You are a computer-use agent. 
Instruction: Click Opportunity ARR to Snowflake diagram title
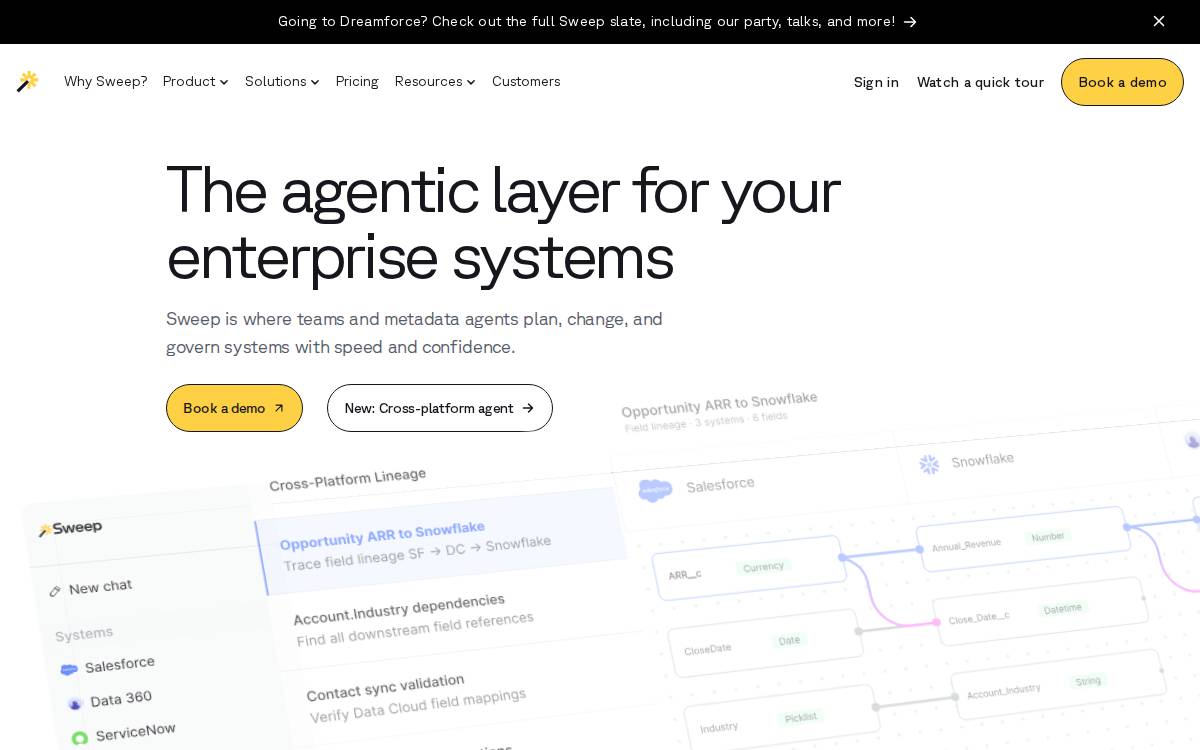pos(719,404)
